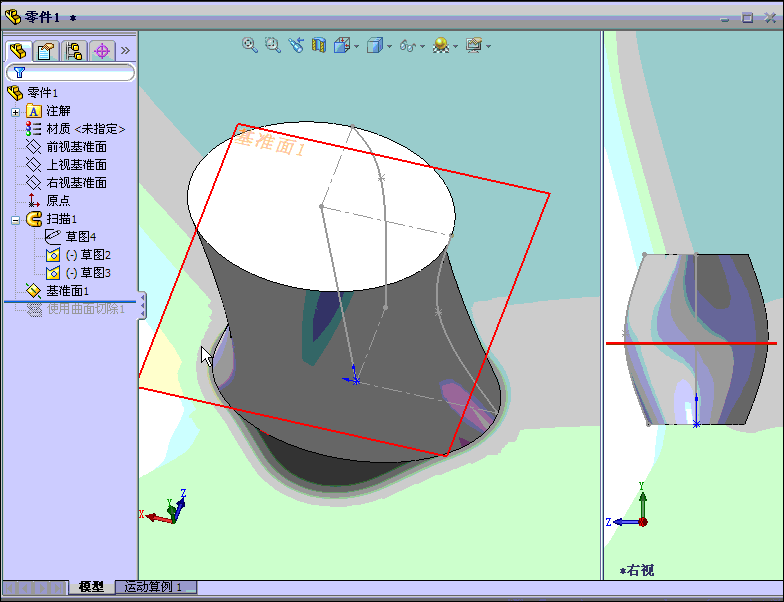Open the View Settings dropdown arrow
784x602 pixels.
[488, 46]
